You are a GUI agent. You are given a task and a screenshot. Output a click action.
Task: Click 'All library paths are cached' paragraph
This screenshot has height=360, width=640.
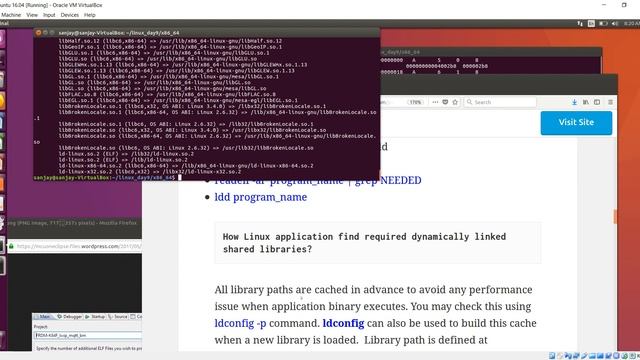[376, 315]
